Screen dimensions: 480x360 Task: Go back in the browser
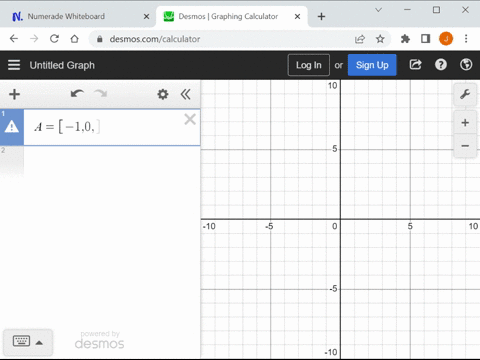click(14, 39)
